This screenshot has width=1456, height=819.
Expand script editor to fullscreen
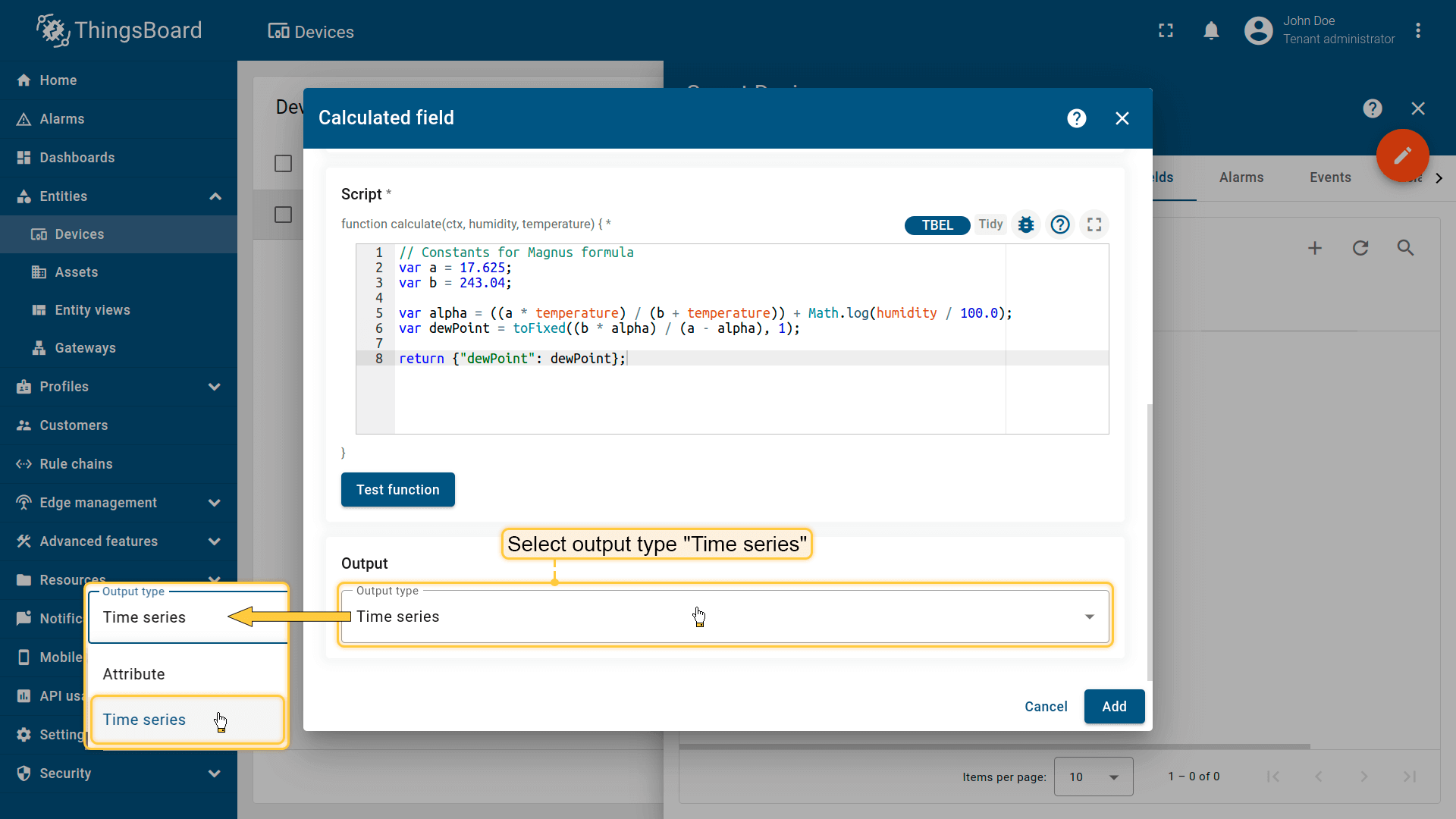[1094, 224]
